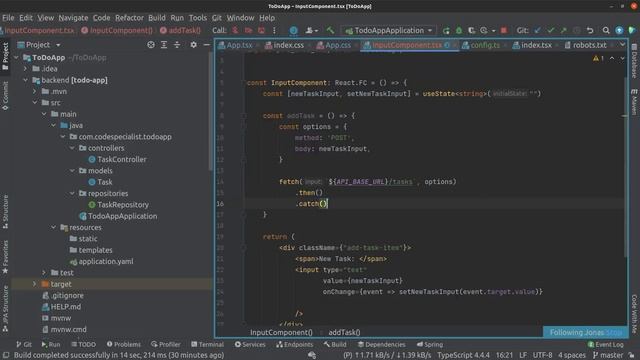Viewport: 640px width, 360px height.
Task: Click UTF-8 encoding in status bar
Action: pos(542,355)
